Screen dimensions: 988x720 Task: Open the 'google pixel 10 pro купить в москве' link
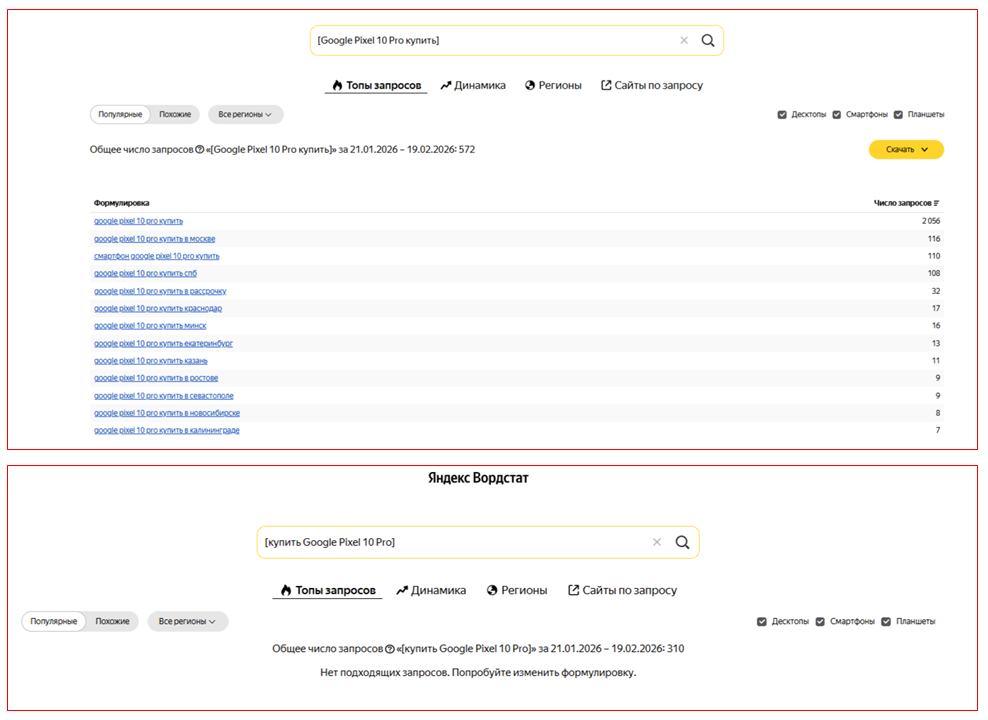pos(154,239)
